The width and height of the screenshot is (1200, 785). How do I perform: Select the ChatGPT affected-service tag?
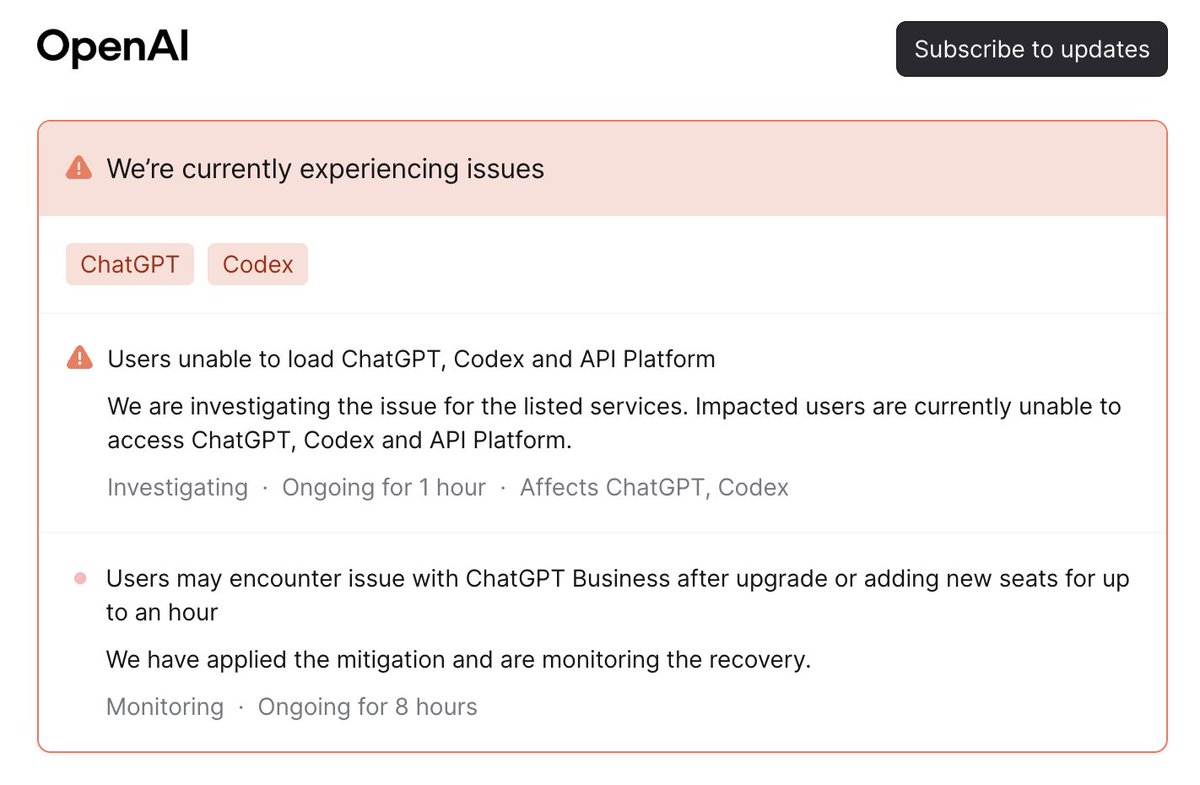click(x=130, y=264)
